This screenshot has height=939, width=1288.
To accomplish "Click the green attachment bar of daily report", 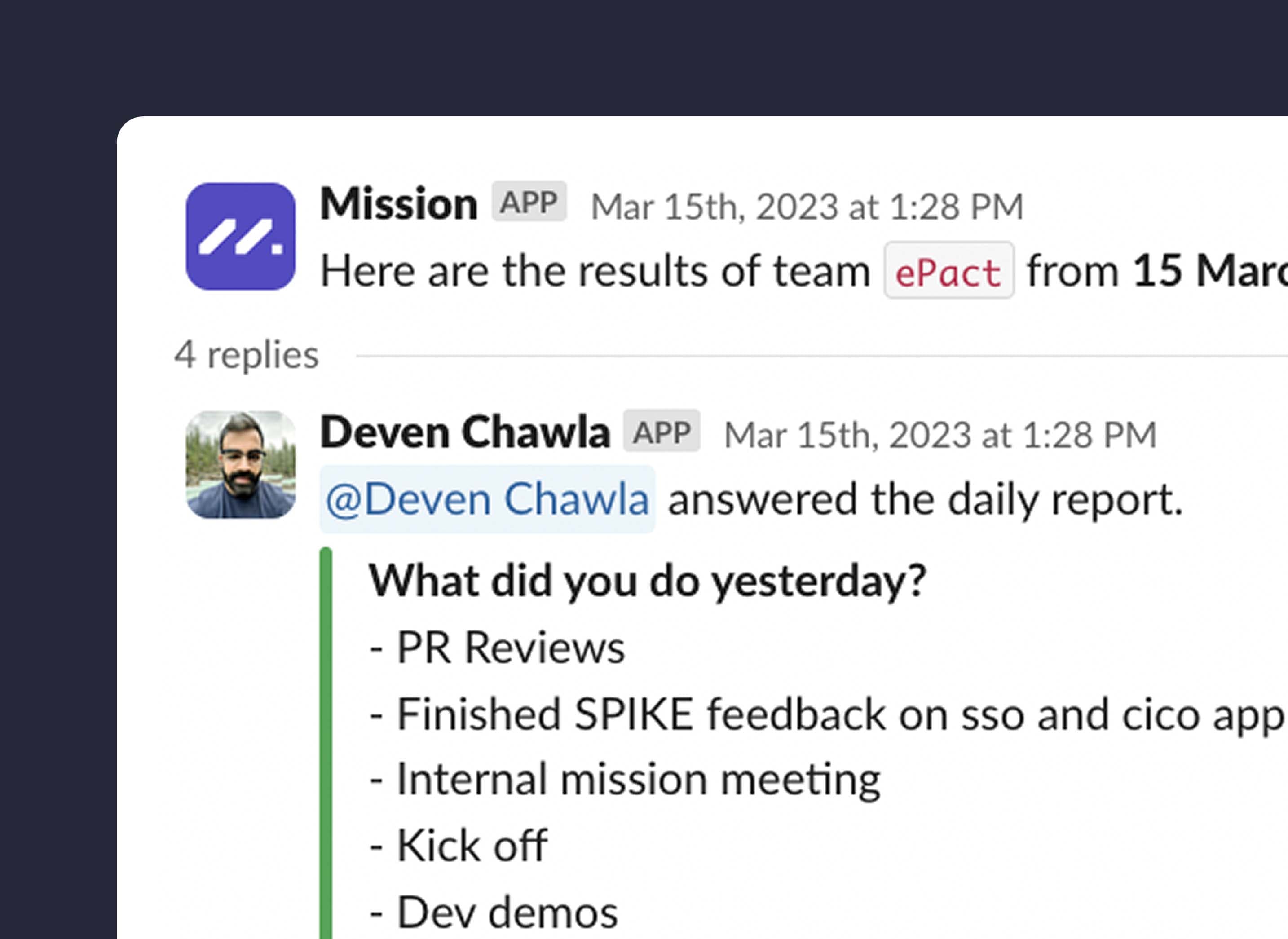I will pos(326,742).
